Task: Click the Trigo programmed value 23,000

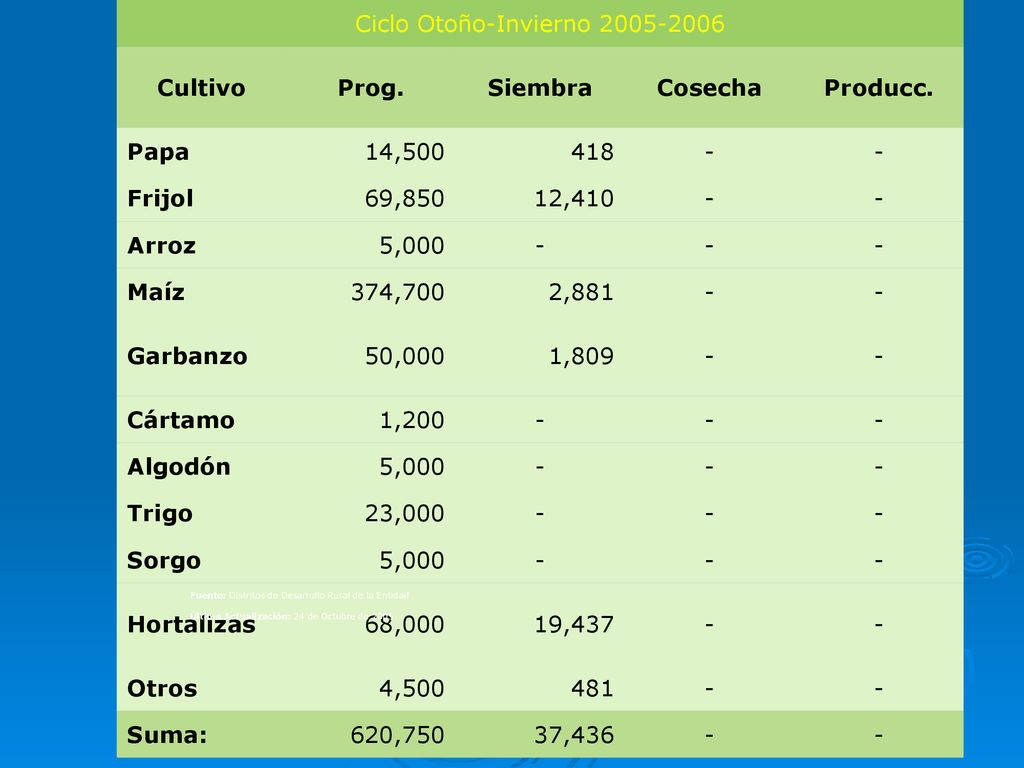Action: (404, 513)
